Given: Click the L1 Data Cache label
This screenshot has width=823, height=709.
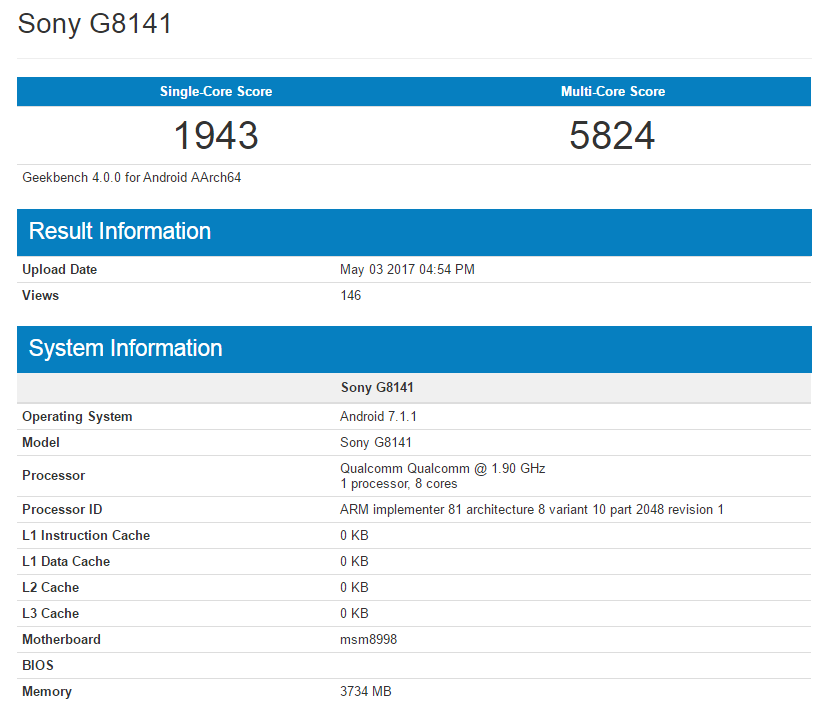Looking at the screenshot, I should pyautogui.click(x=66, y=562).
